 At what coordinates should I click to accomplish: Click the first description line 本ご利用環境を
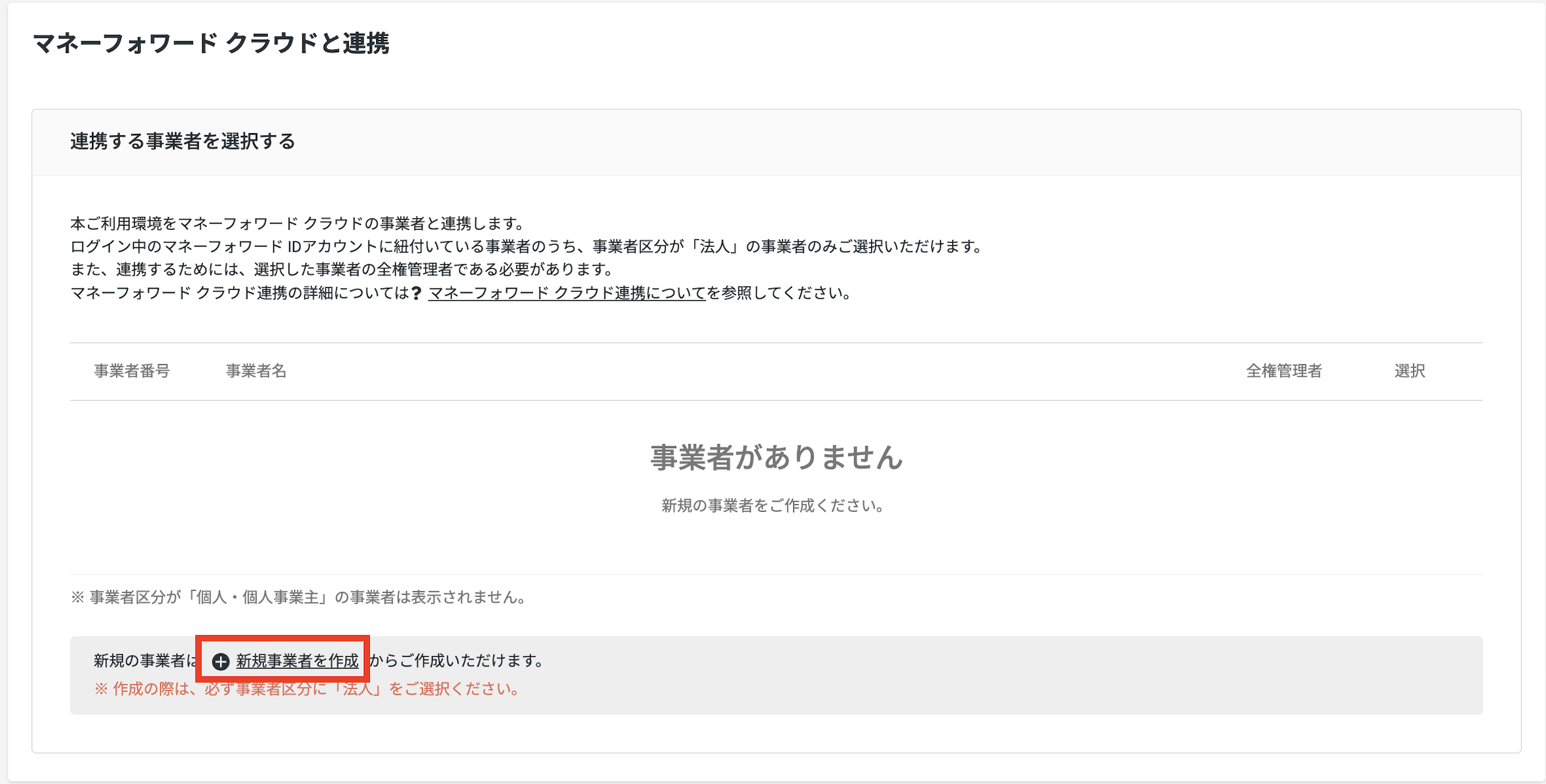(298, 223)
